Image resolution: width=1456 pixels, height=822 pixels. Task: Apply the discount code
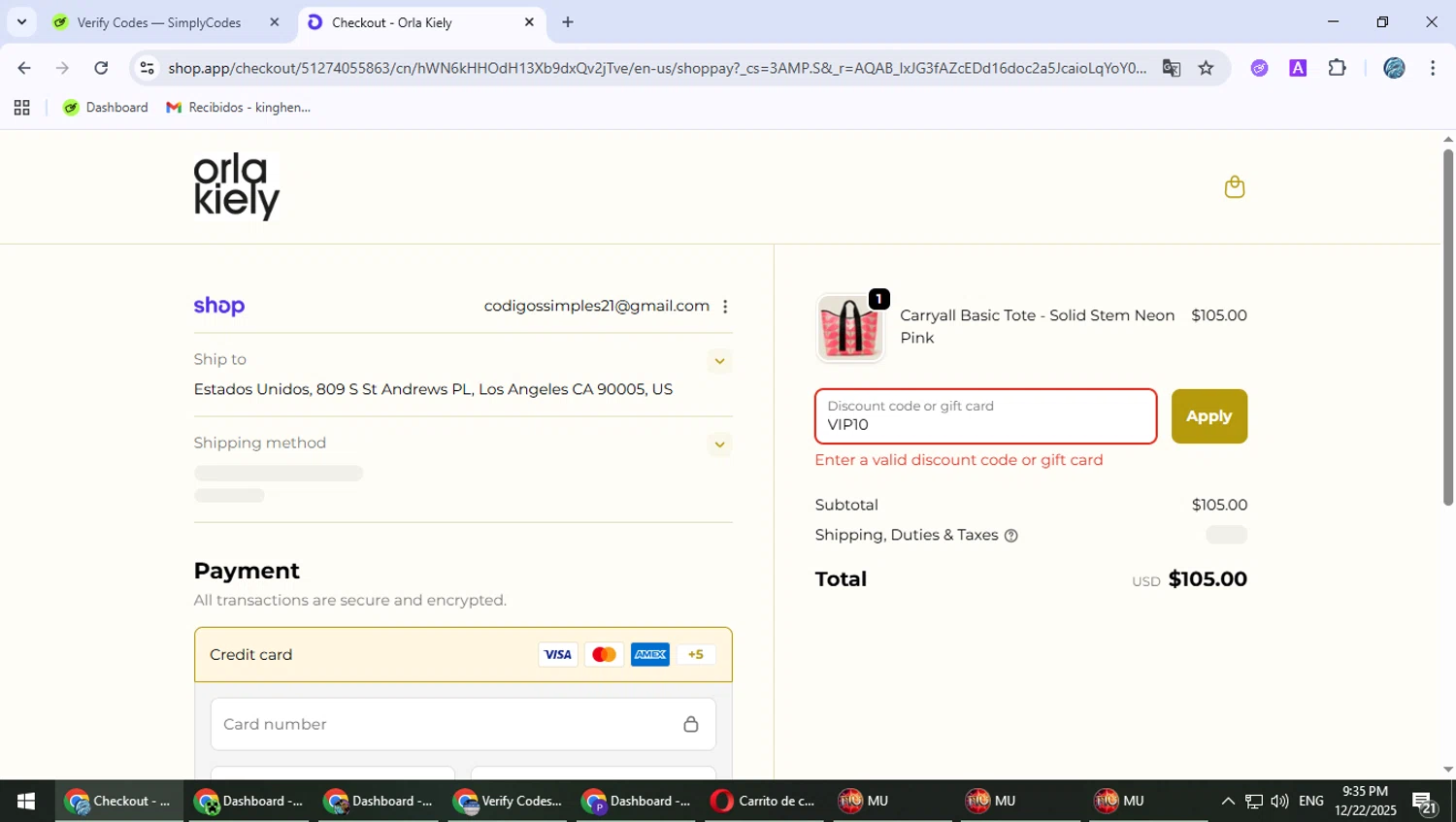point(1208,416)
